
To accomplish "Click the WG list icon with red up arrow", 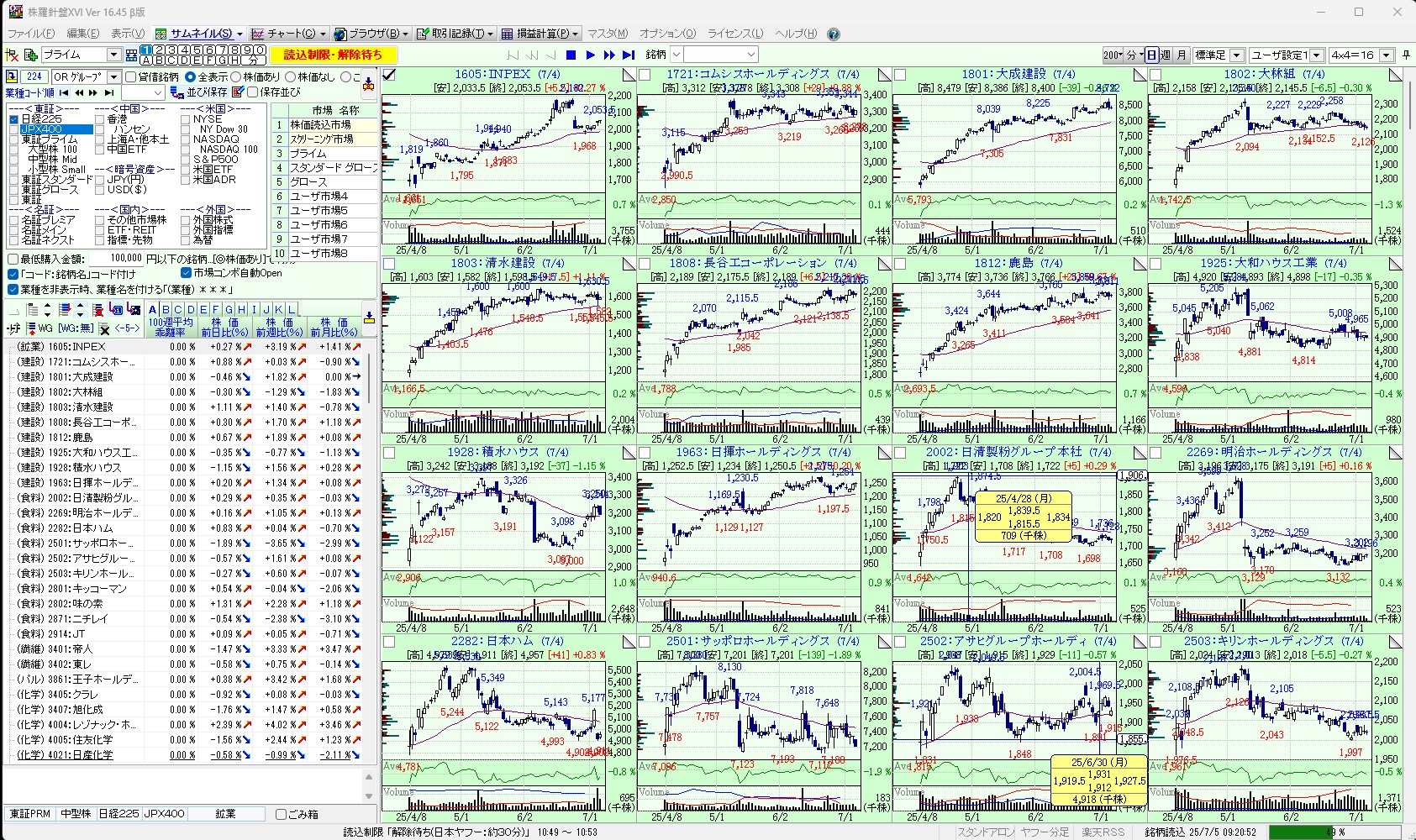I will [x=30, y=328].
